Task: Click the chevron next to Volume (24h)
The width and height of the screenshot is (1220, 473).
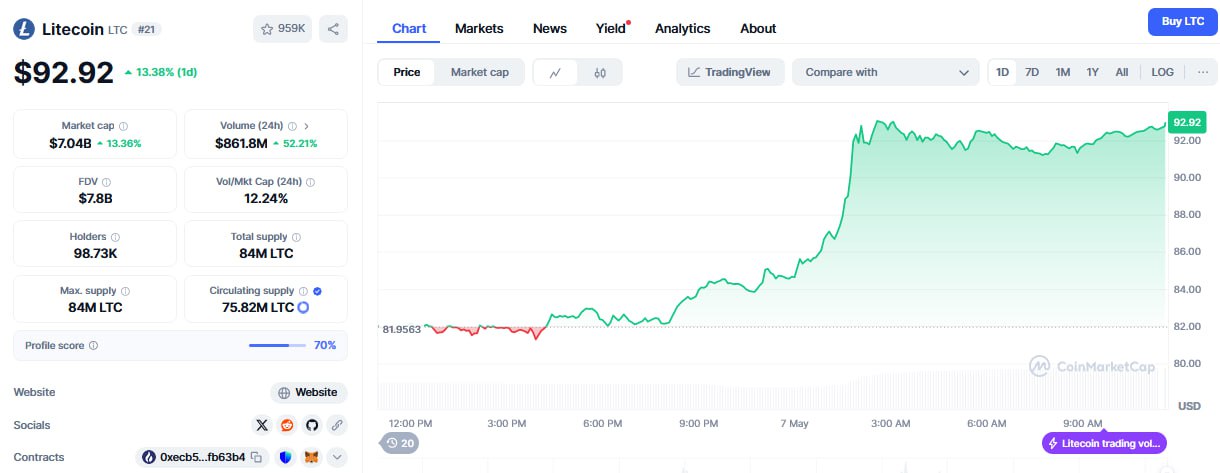Action: pyautogui.click(x=306, y=126)
